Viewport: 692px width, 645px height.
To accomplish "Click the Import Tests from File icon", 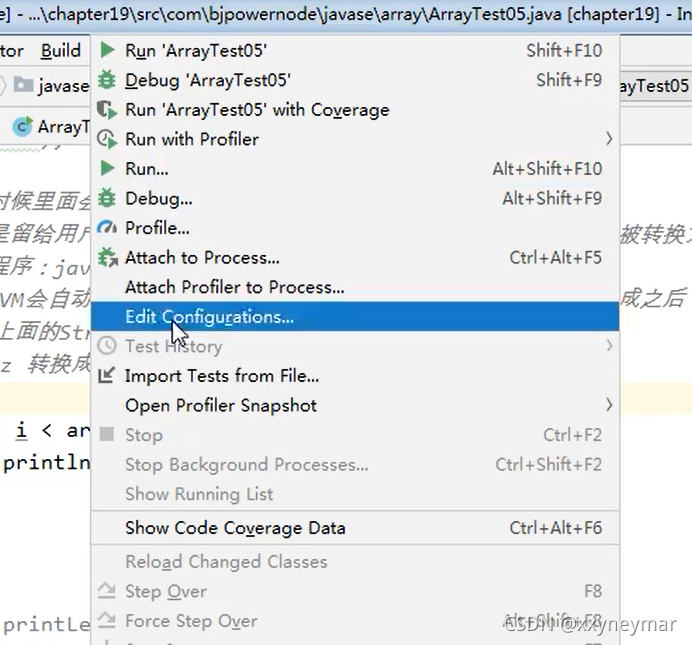I will [x=106, y=375].
